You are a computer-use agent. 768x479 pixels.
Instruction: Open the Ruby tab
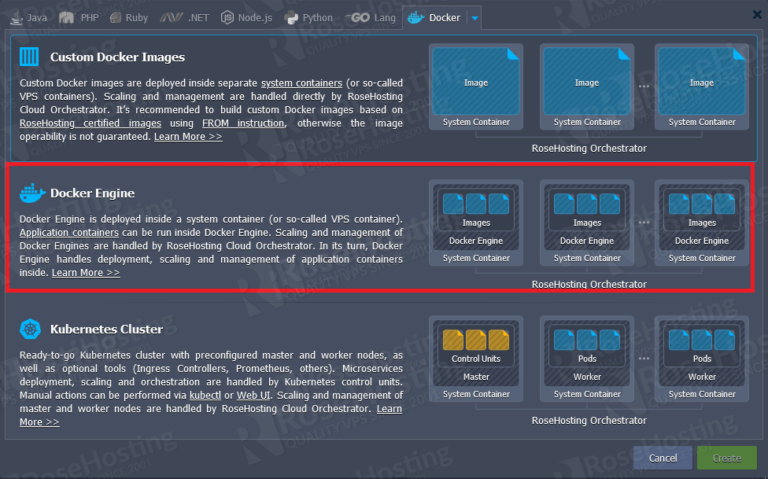[129, 18]
